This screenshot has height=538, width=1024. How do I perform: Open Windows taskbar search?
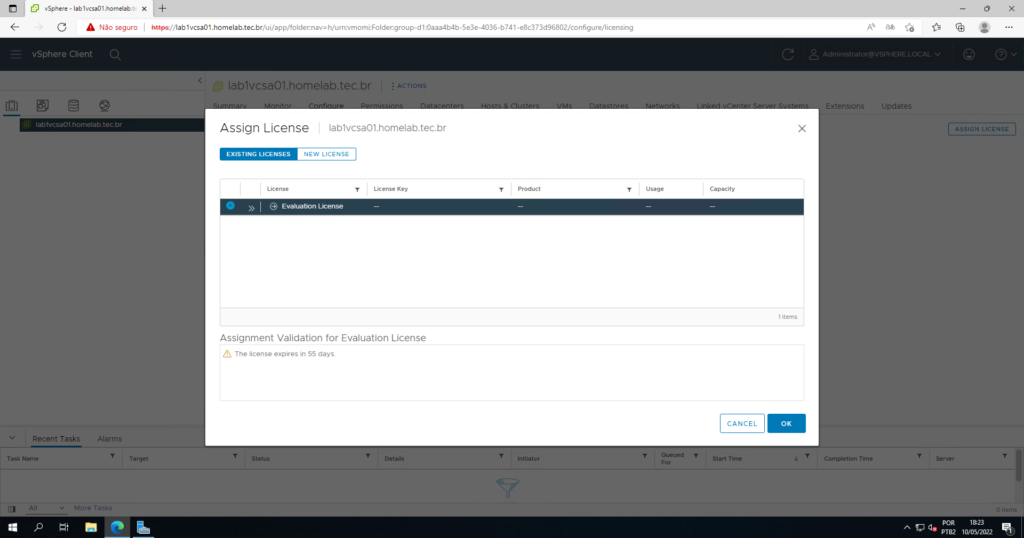tap(39, 528)
